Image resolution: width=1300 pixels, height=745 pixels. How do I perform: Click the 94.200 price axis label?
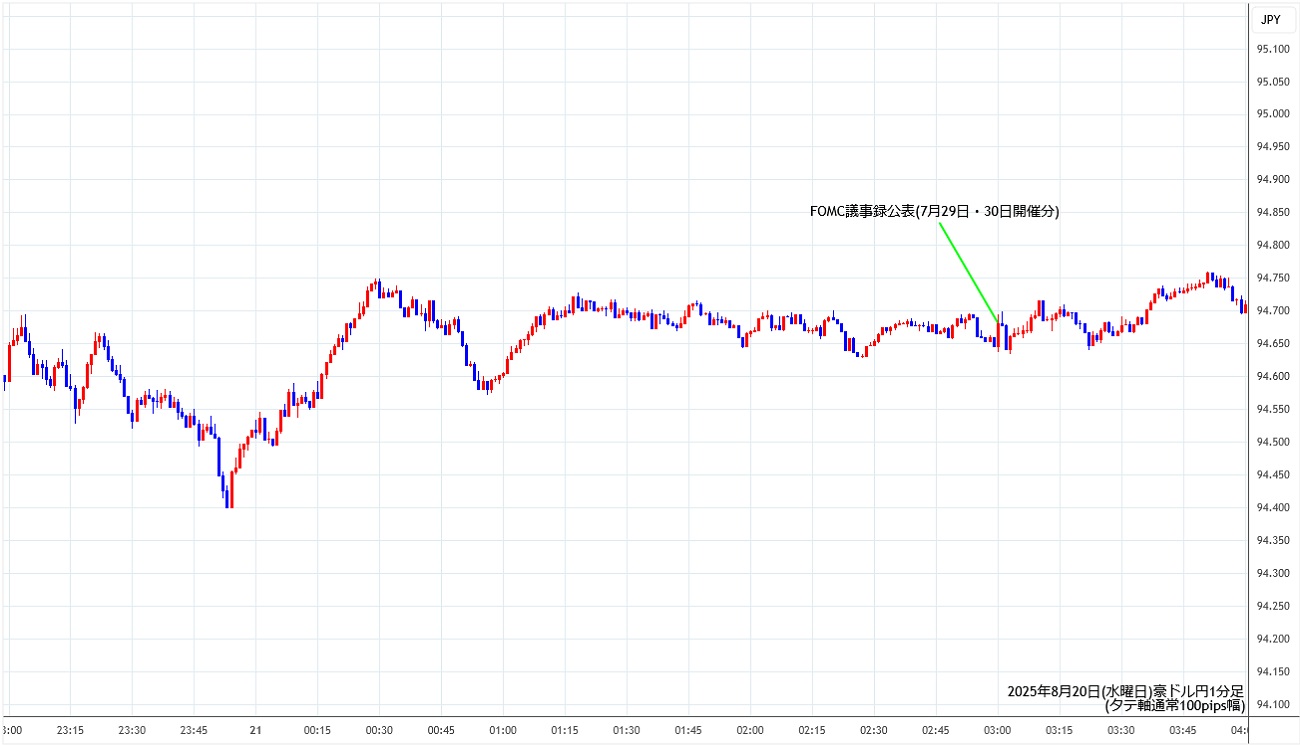(1273, 638)
